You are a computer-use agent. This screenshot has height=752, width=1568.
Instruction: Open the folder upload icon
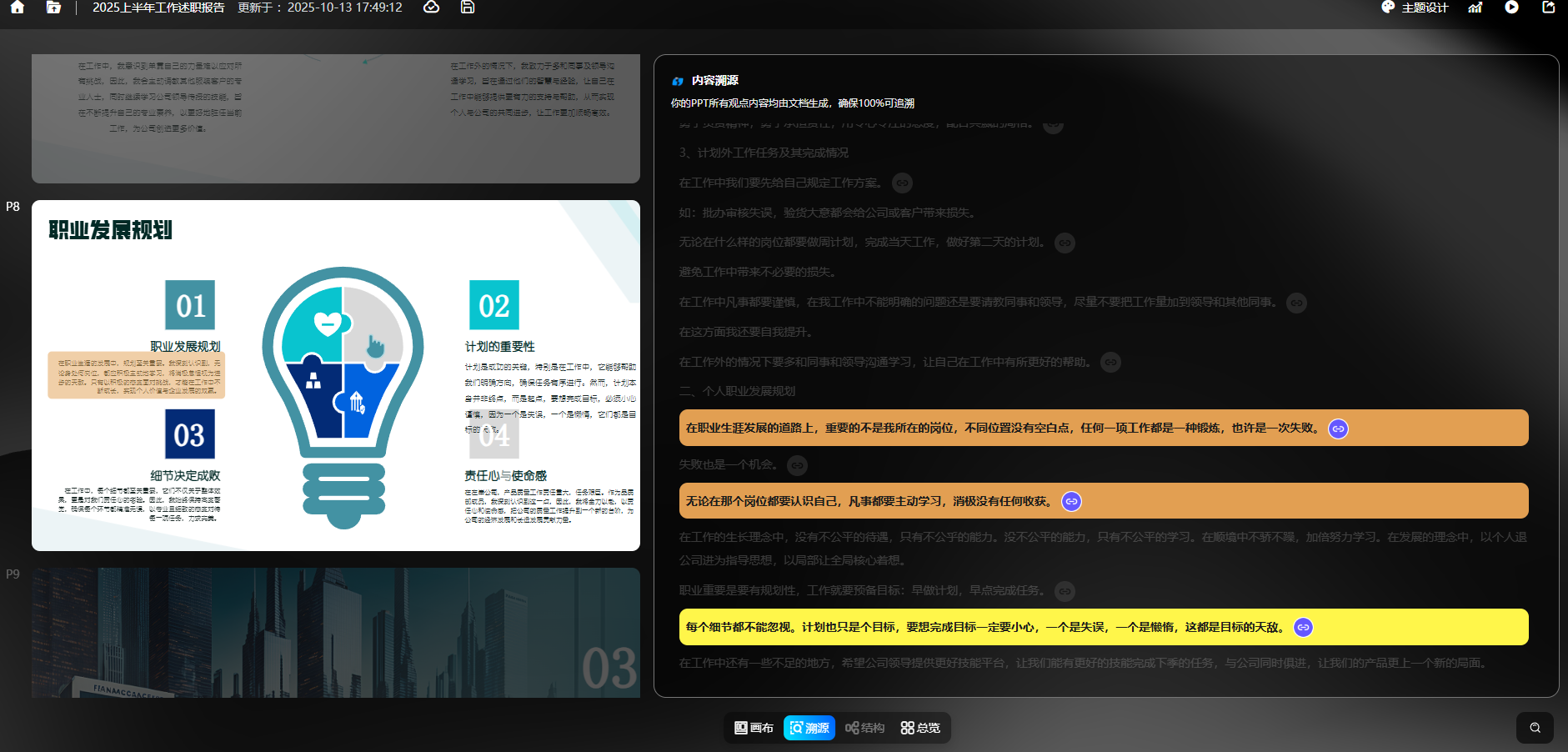(x=53, y=8)
